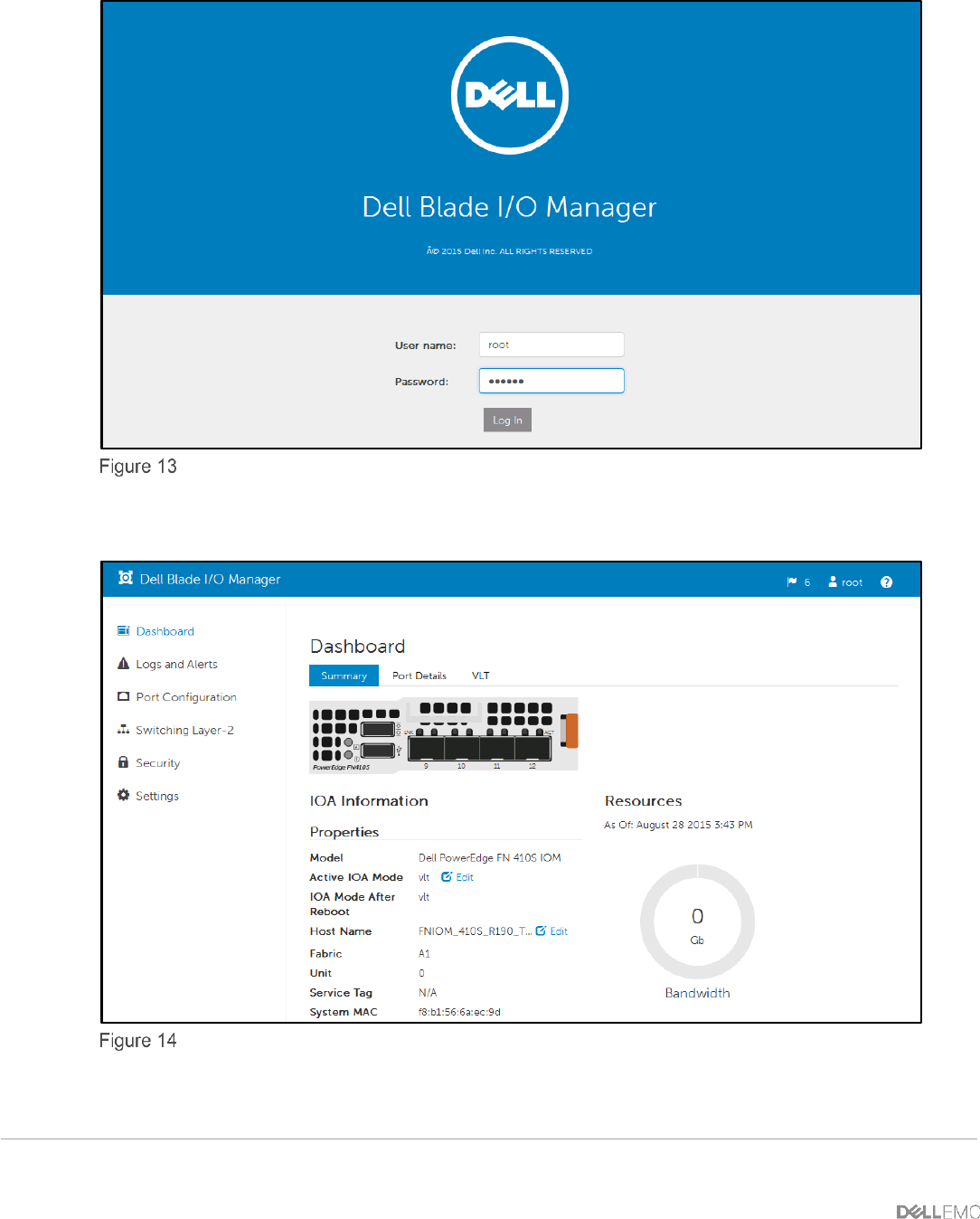Open Settings page
This screenshot has height=1219, width=980.
(x=157, y=796)
